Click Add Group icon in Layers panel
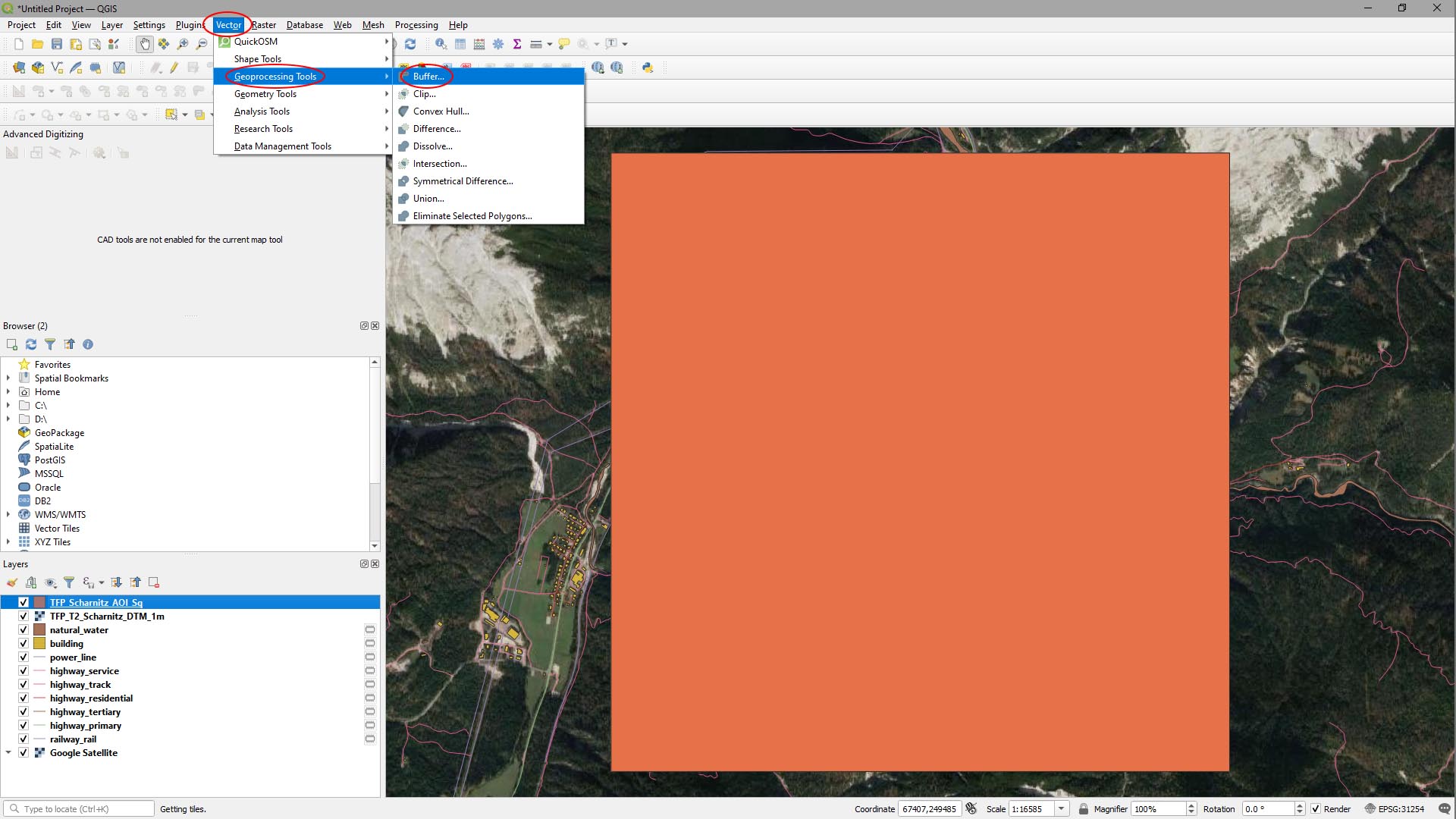The width and height of the screenshot is (1456, 819). pos(31,582)
